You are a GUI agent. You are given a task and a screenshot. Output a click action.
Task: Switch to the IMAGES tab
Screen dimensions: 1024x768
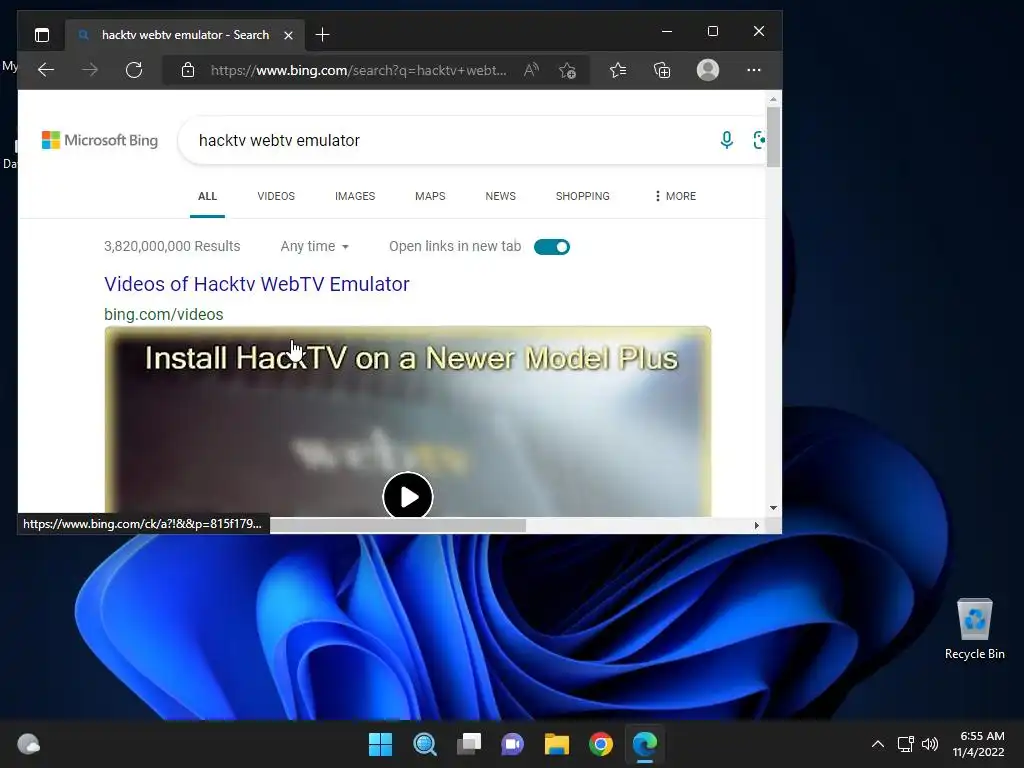point(355,196)
